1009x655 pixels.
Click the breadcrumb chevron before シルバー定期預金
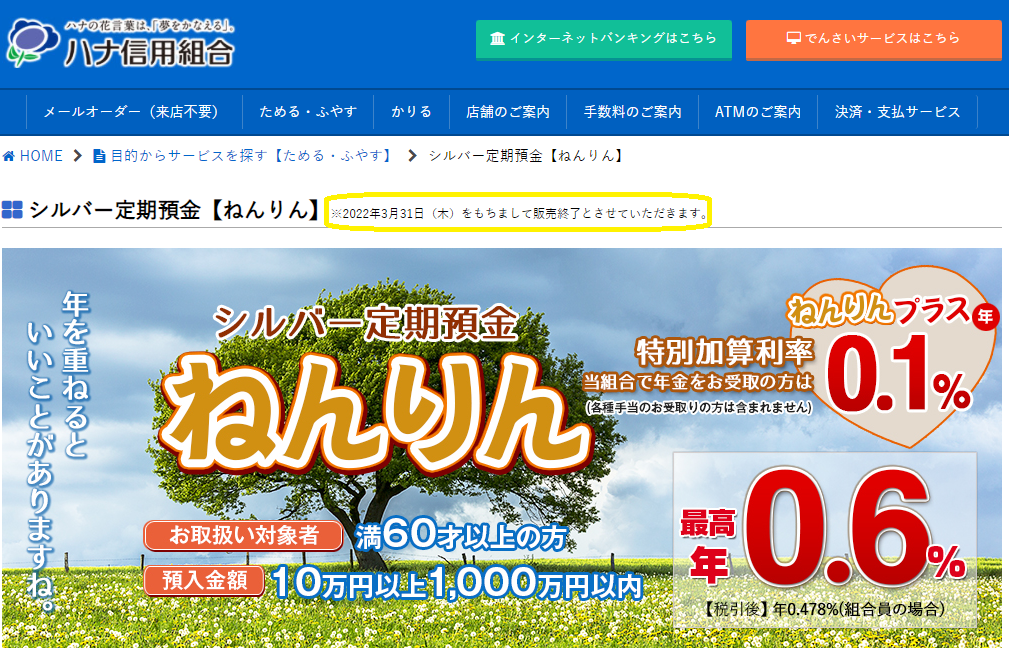point(412,156)
